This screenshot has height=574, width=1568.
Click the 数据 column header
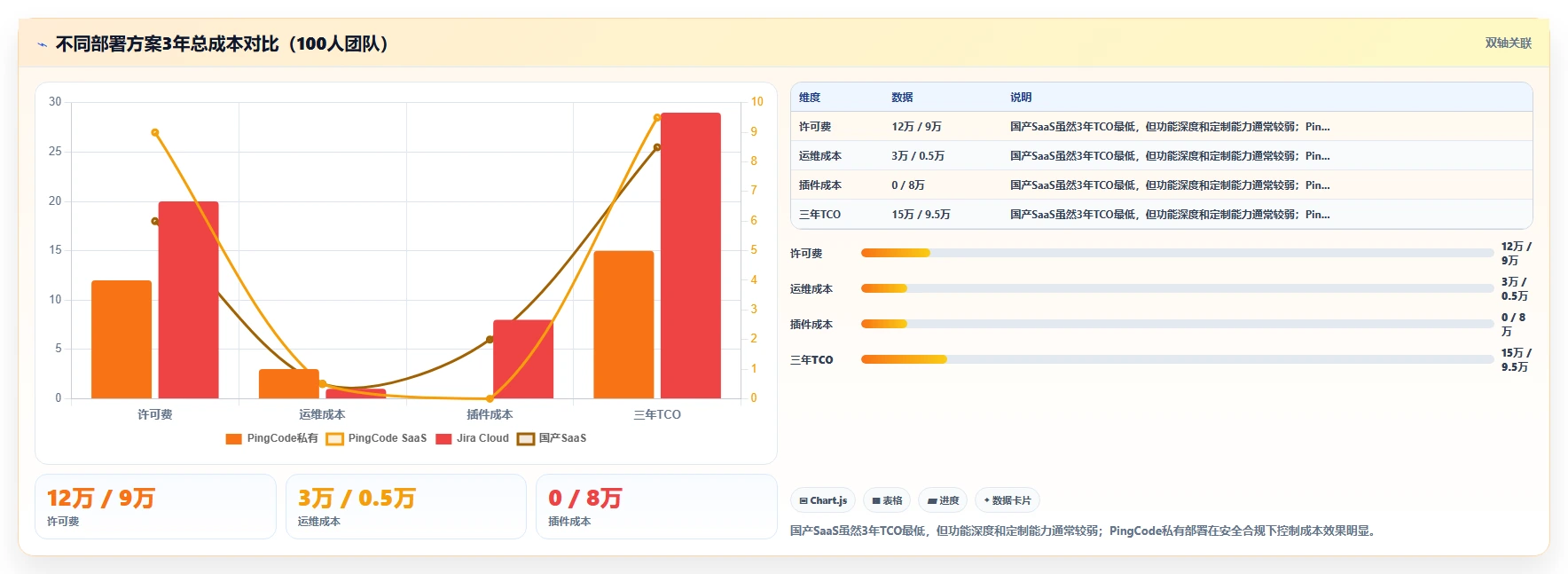pos(902,98)
